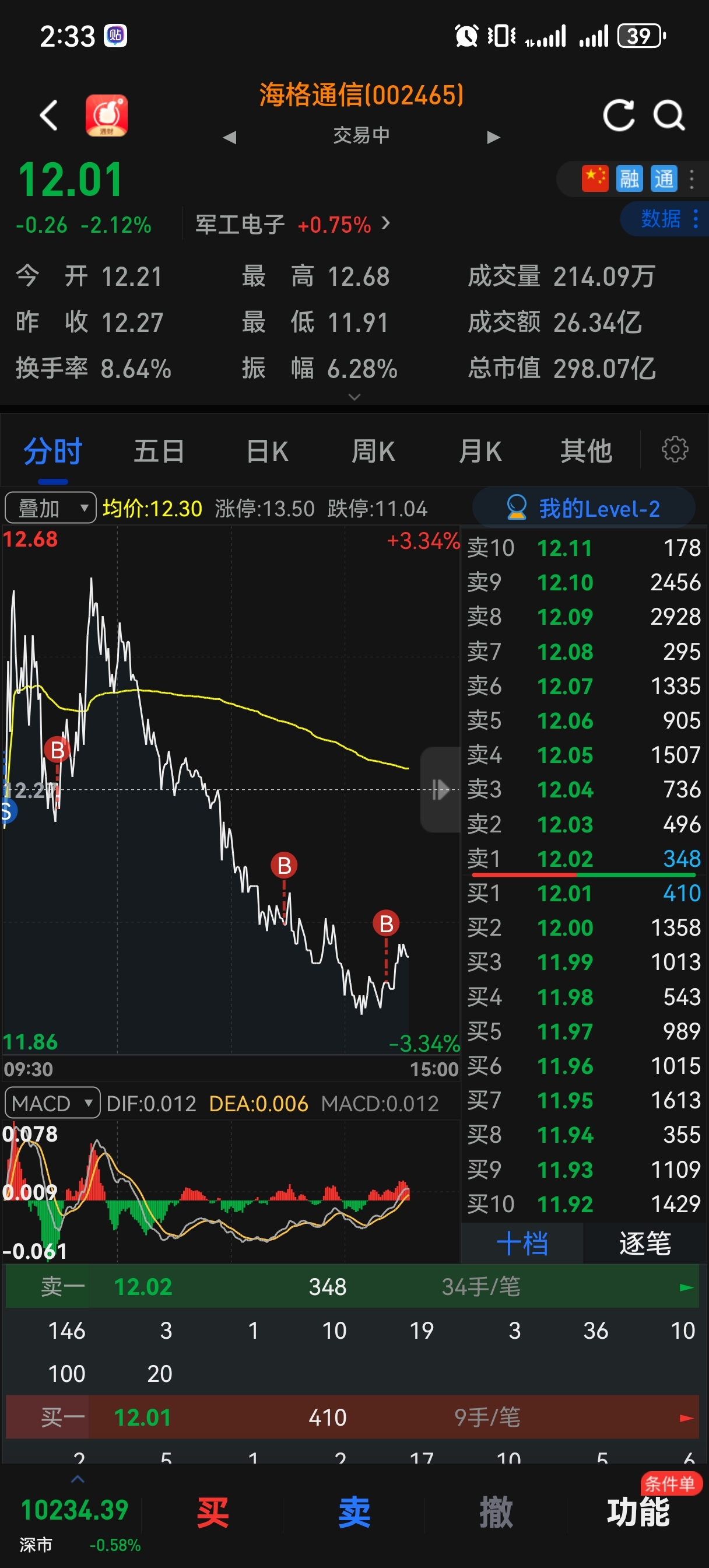The image size is (709, 1568).
Task: Tap the battery indicator in status bar
Action: [641, 36]
